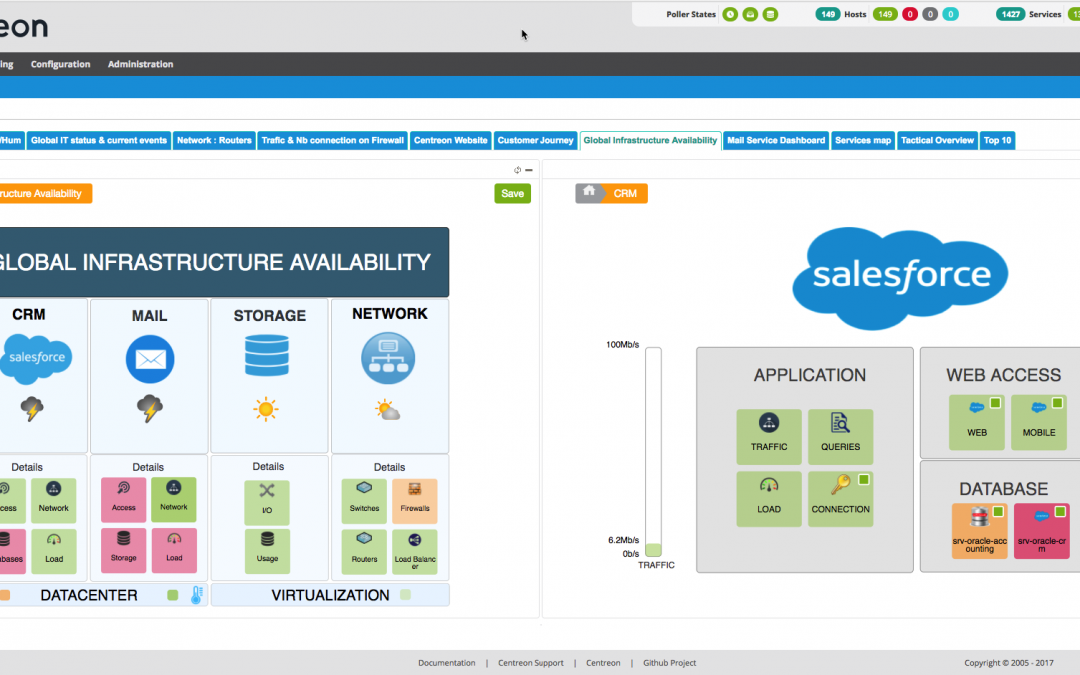Click the grey hosts unreachable badge
This screenshot has width=1080, height=675.
coord(930,14)
